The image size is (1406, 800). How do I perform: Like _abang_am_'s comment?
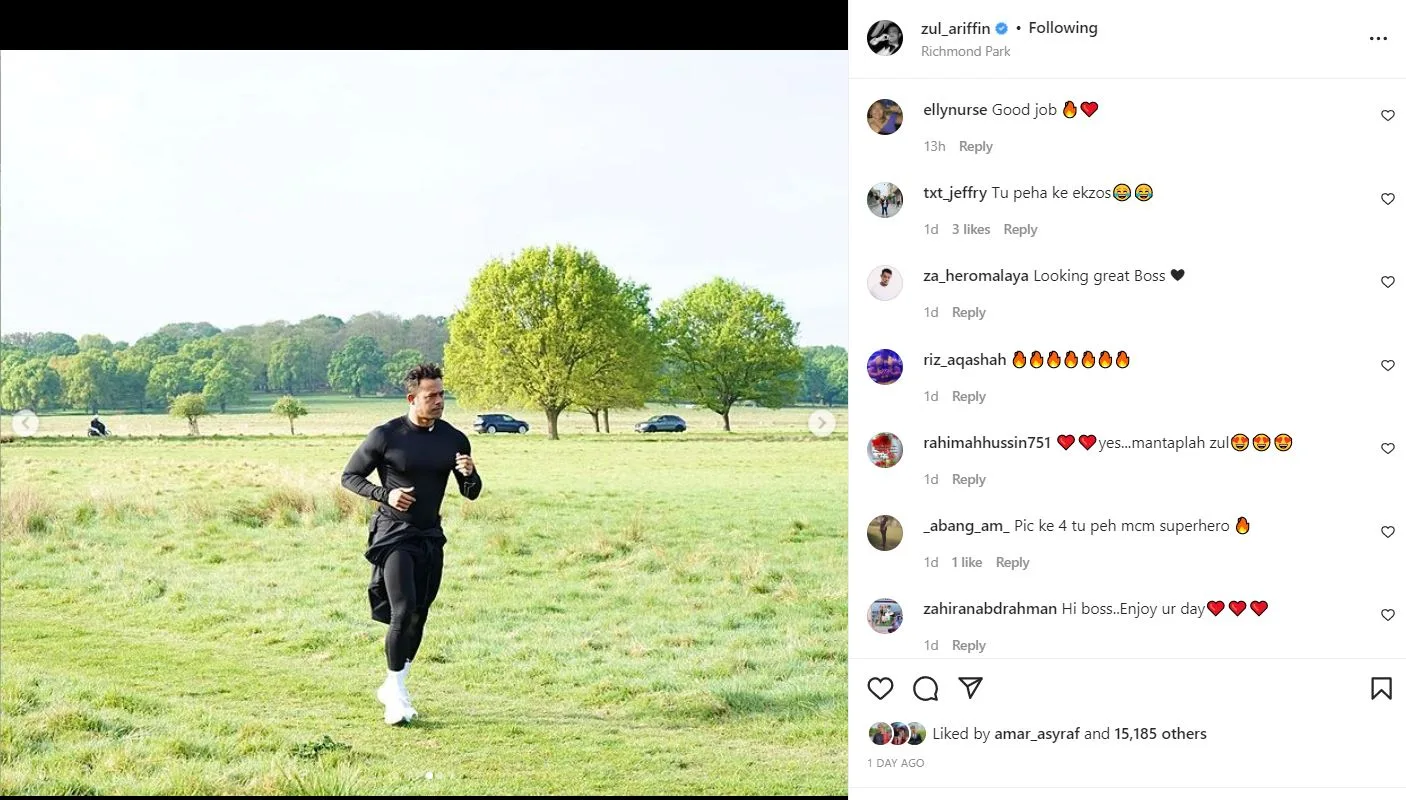1387,532
